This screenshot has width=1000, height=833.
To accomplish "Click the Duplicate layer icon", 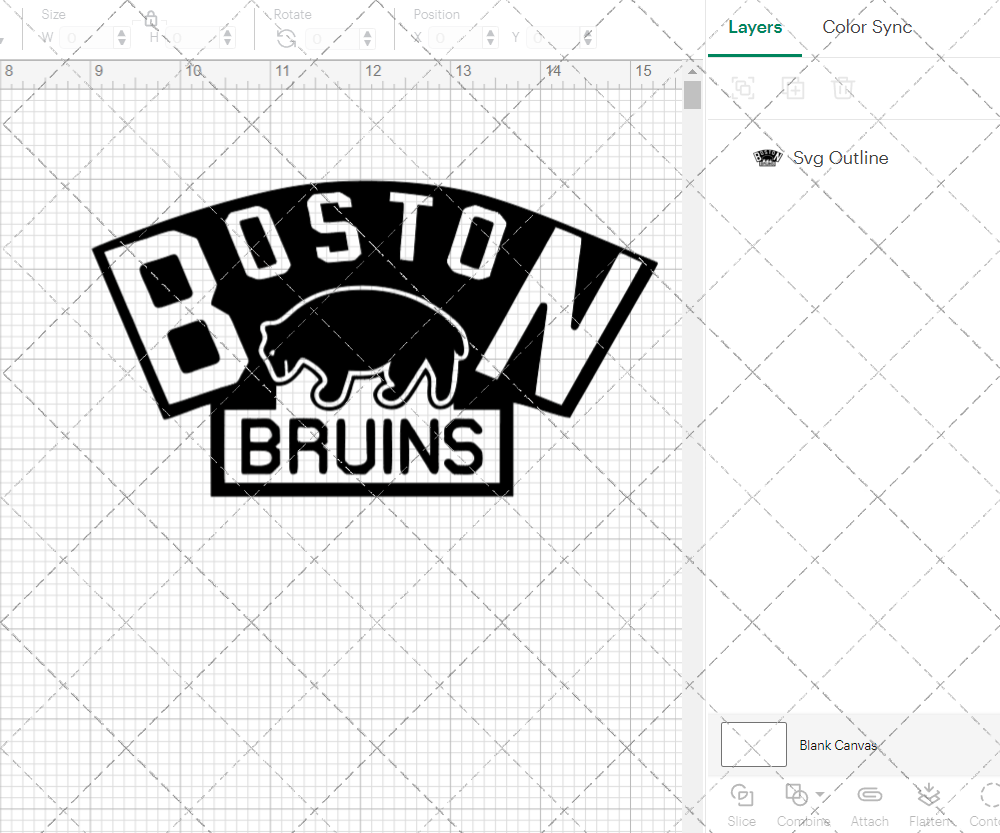I will 793,87.
